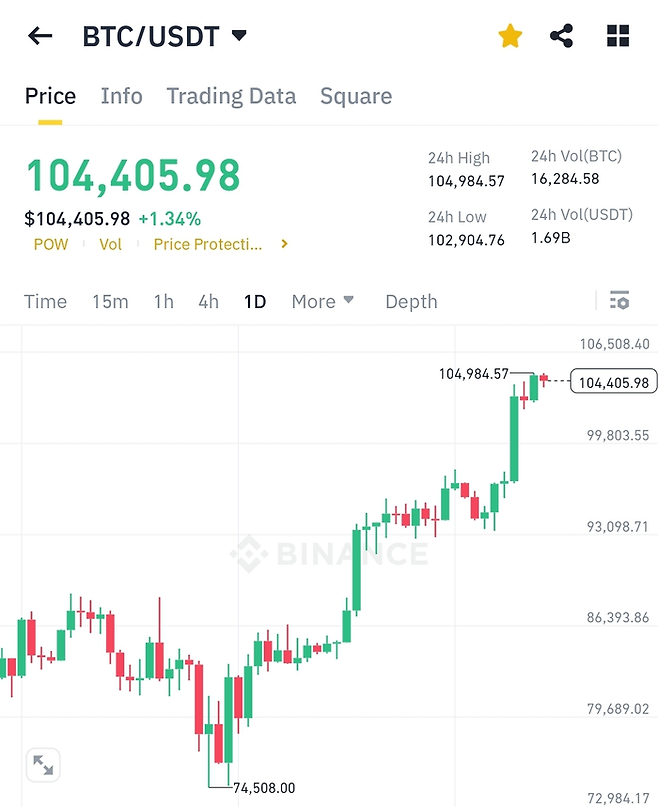Tap the POW tag
Image resolution: width=658 pixels, height=807 pixels.
51,244
